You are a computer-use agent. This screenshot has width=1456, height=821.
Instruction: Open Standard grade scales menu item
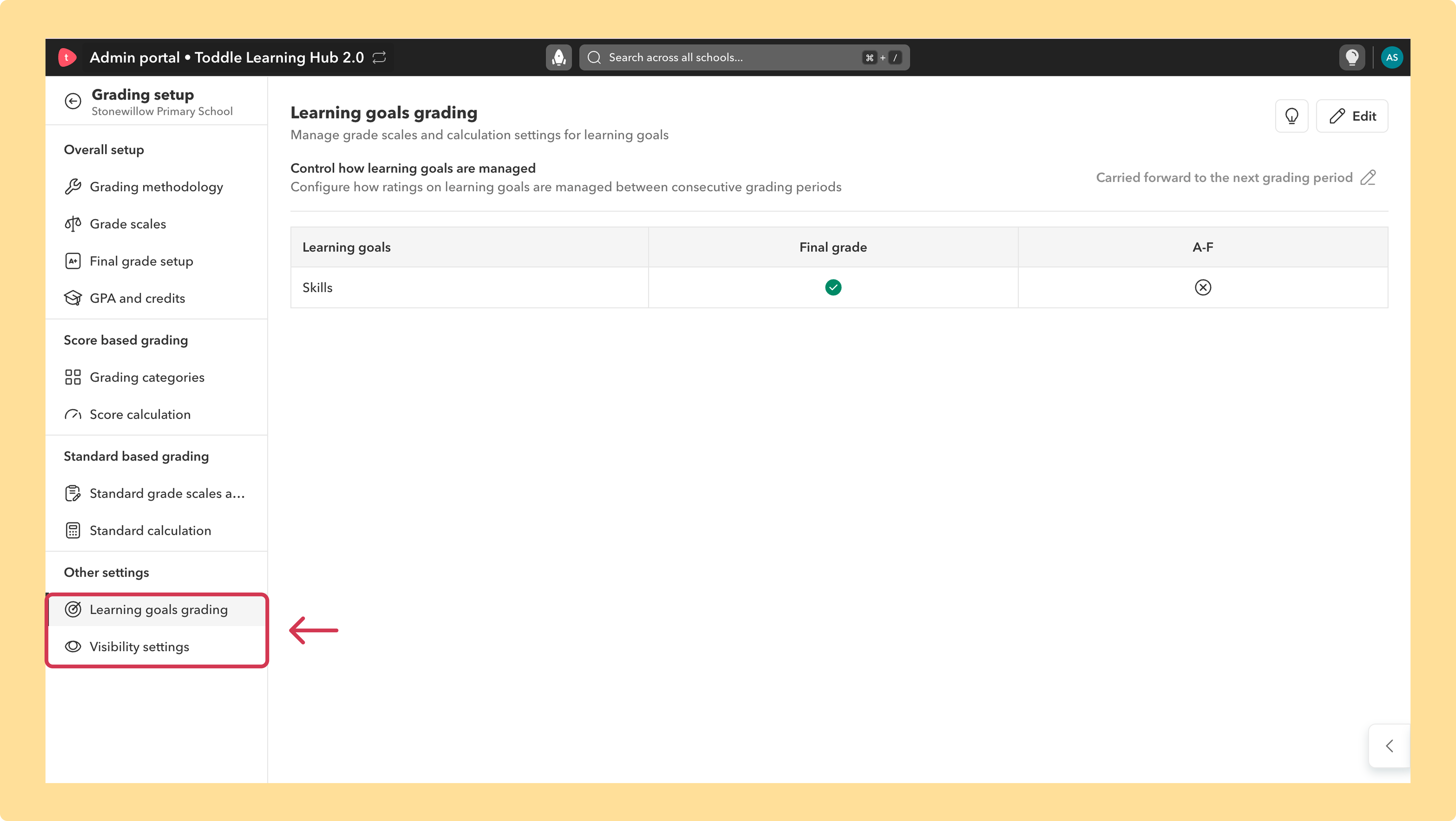tap(157, 494)
